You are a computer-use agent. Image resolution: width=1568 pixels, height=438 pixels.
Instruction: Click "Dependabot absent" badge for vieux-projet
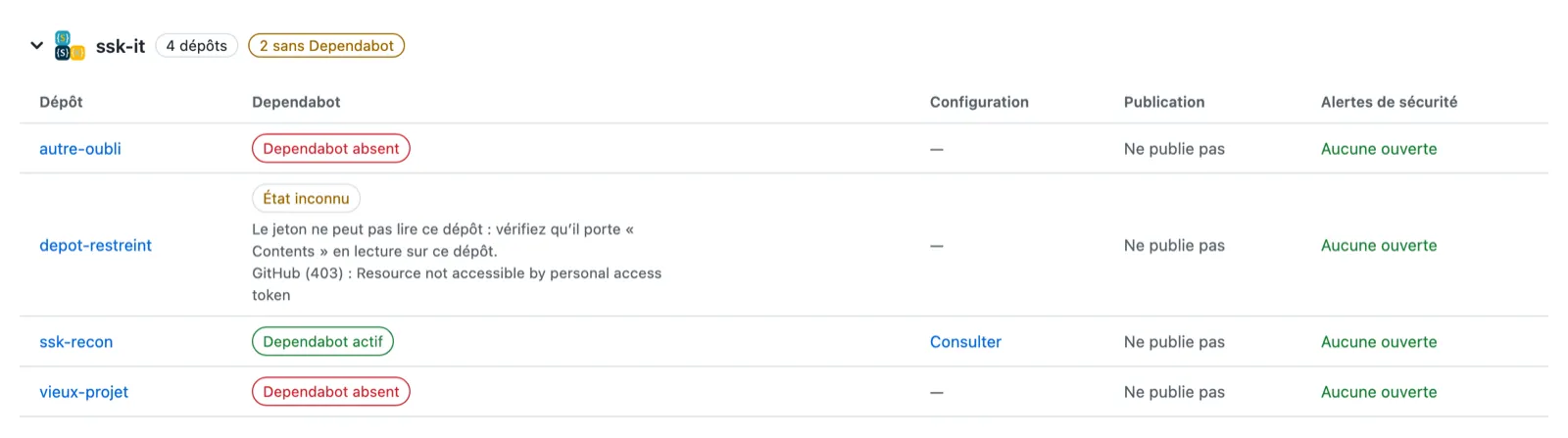(x=331, y=392)
